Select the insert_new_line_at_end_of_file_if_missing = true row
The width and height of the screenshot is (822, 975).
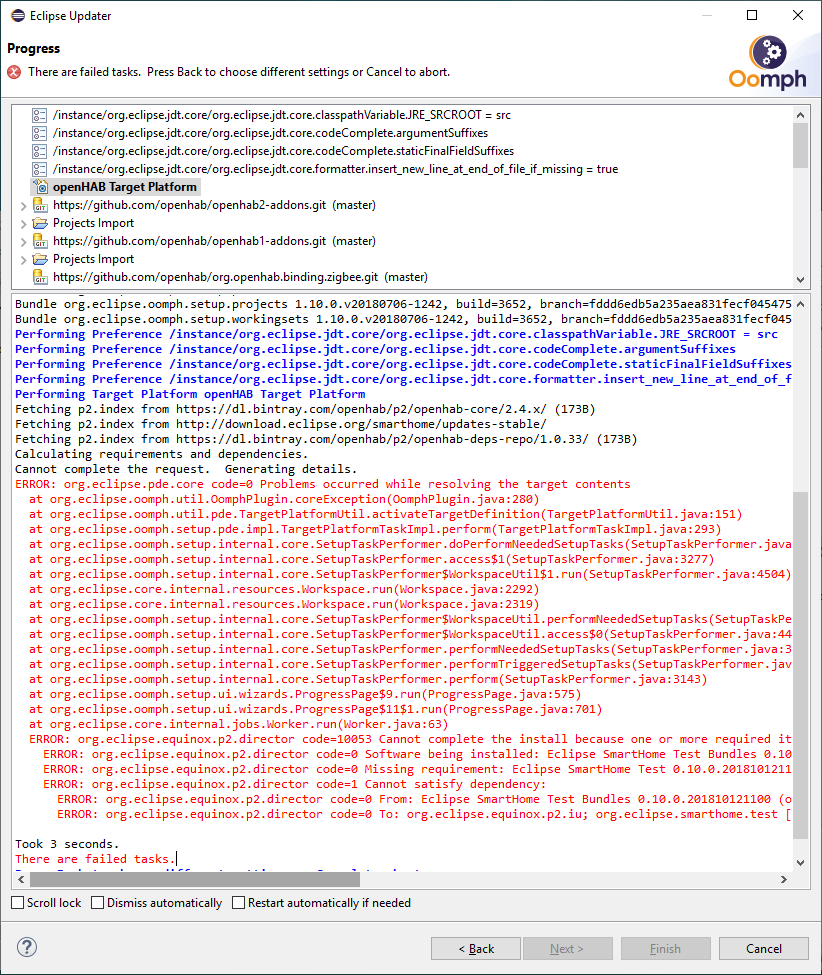coord(336,169)
